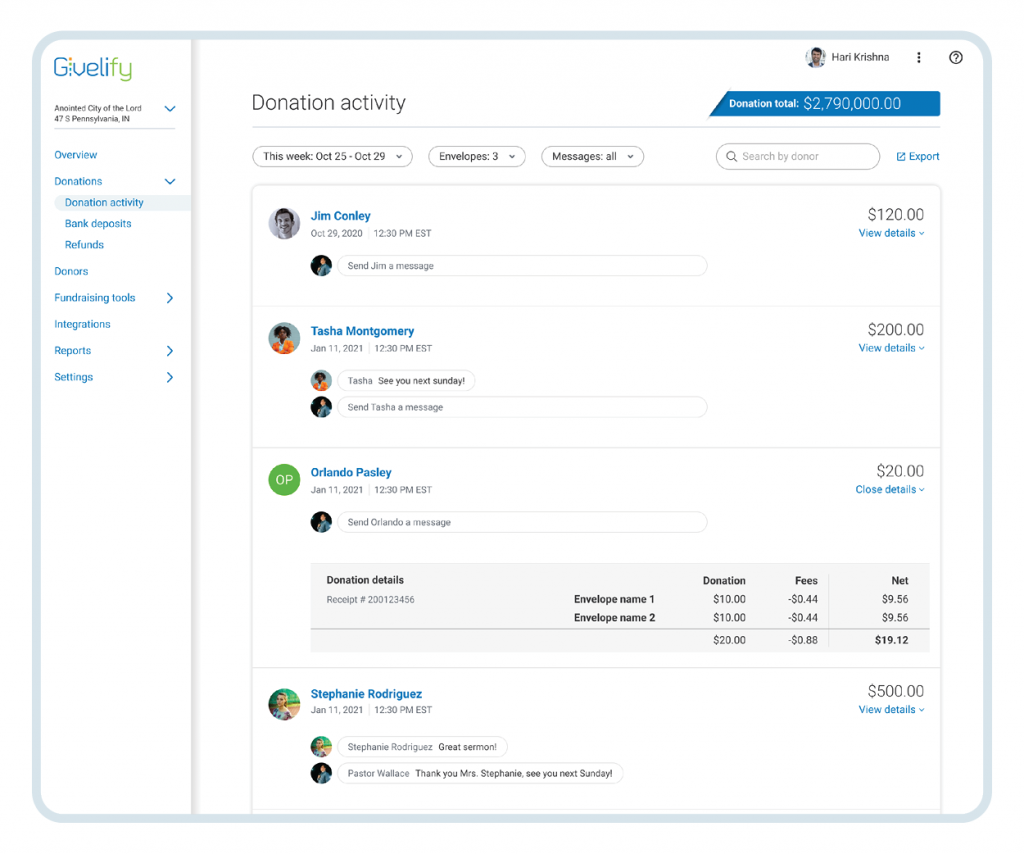
Task: Click the Search by donor field
Action: tap(797, 157)
